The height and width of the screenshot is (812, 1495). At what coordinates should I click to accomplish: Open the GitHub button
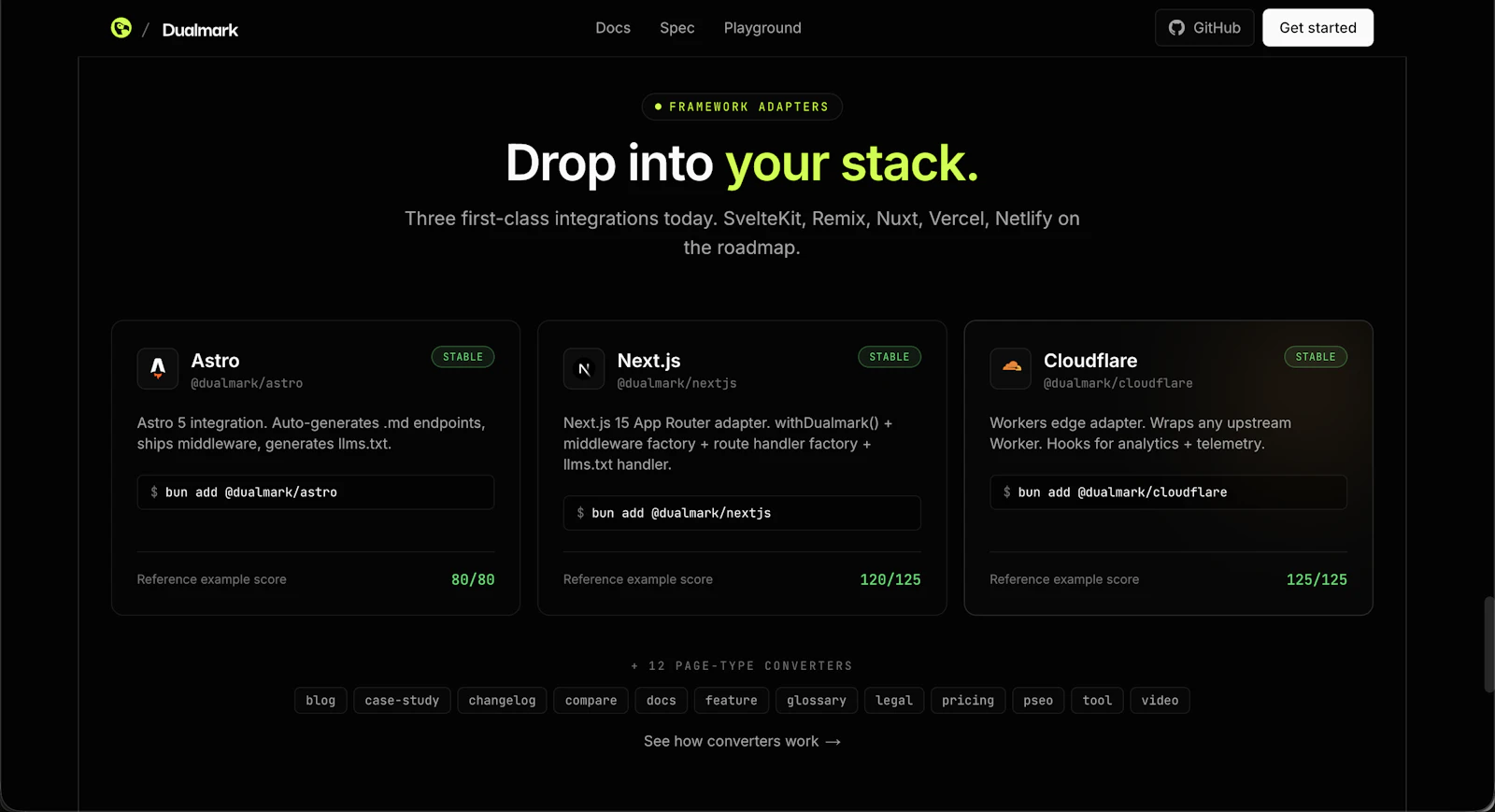1204,28
